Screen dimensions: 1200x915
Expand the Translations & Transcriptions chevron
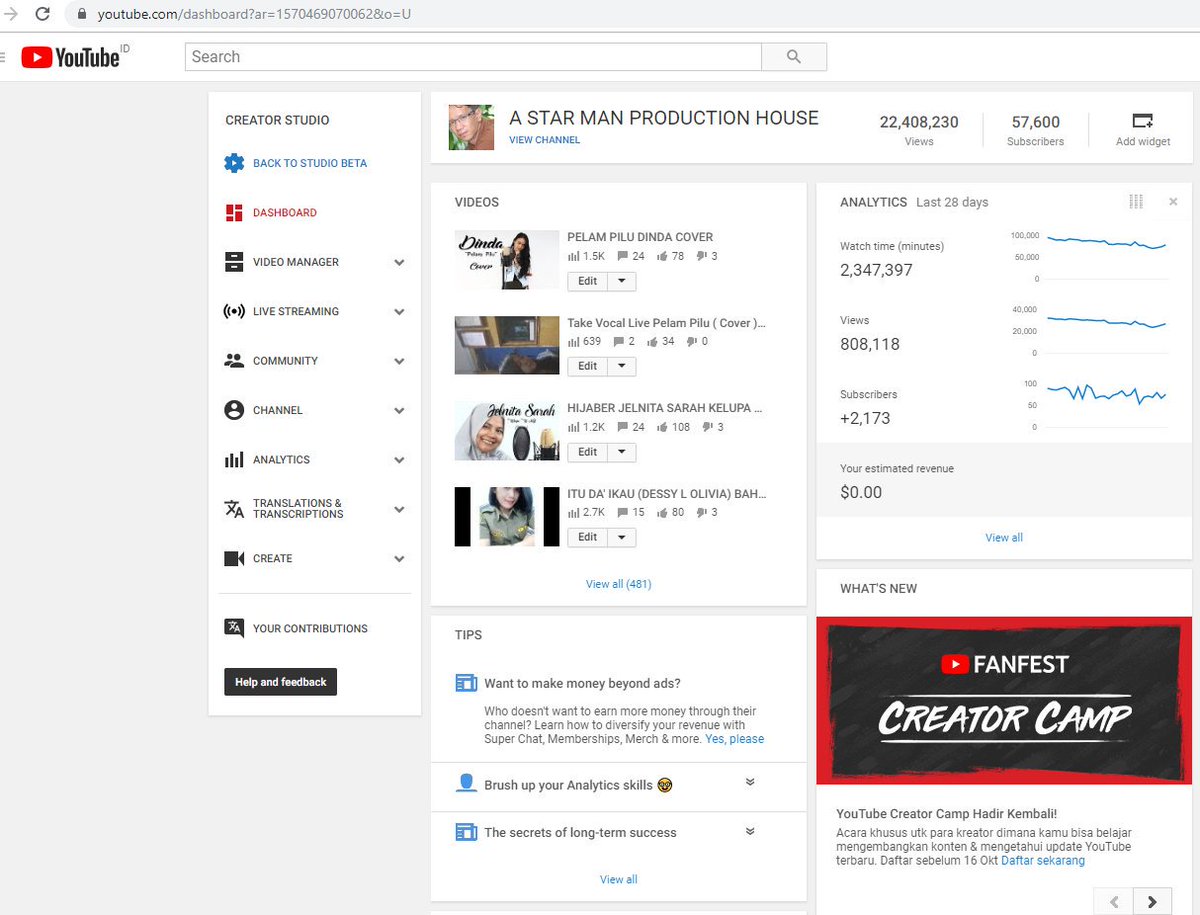point(399,509)
